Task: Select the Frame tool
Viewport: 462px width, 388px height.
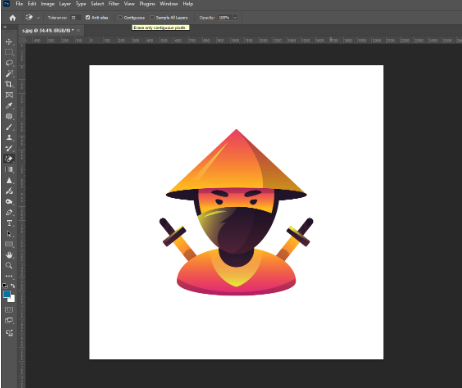Action: coord(9,95)
